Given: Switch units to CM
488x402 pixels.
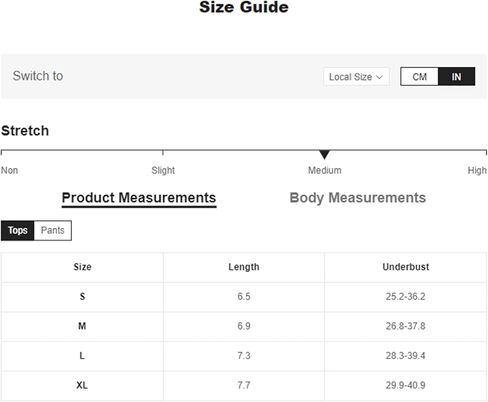Looking at the screenshot, I should coord(419,77).
